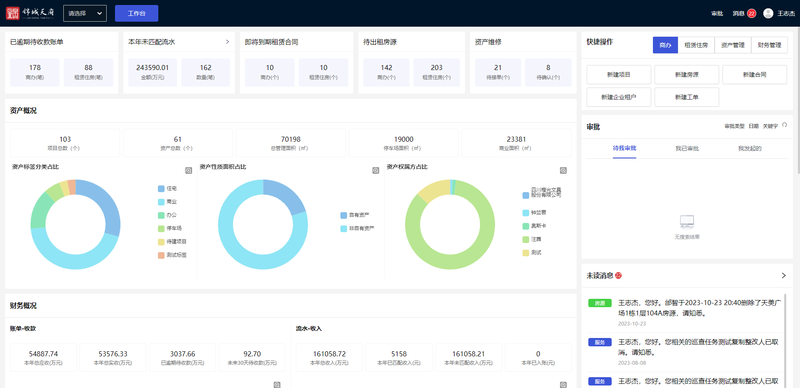Click the username 王志杰
800x388 pixels.
(x=786, y=14)
